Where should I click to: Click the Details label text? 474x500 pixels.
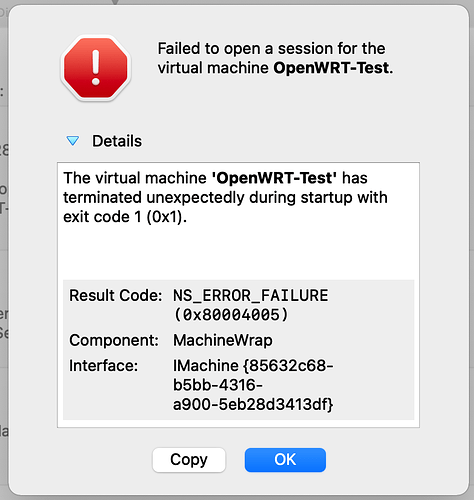(117, 141)
